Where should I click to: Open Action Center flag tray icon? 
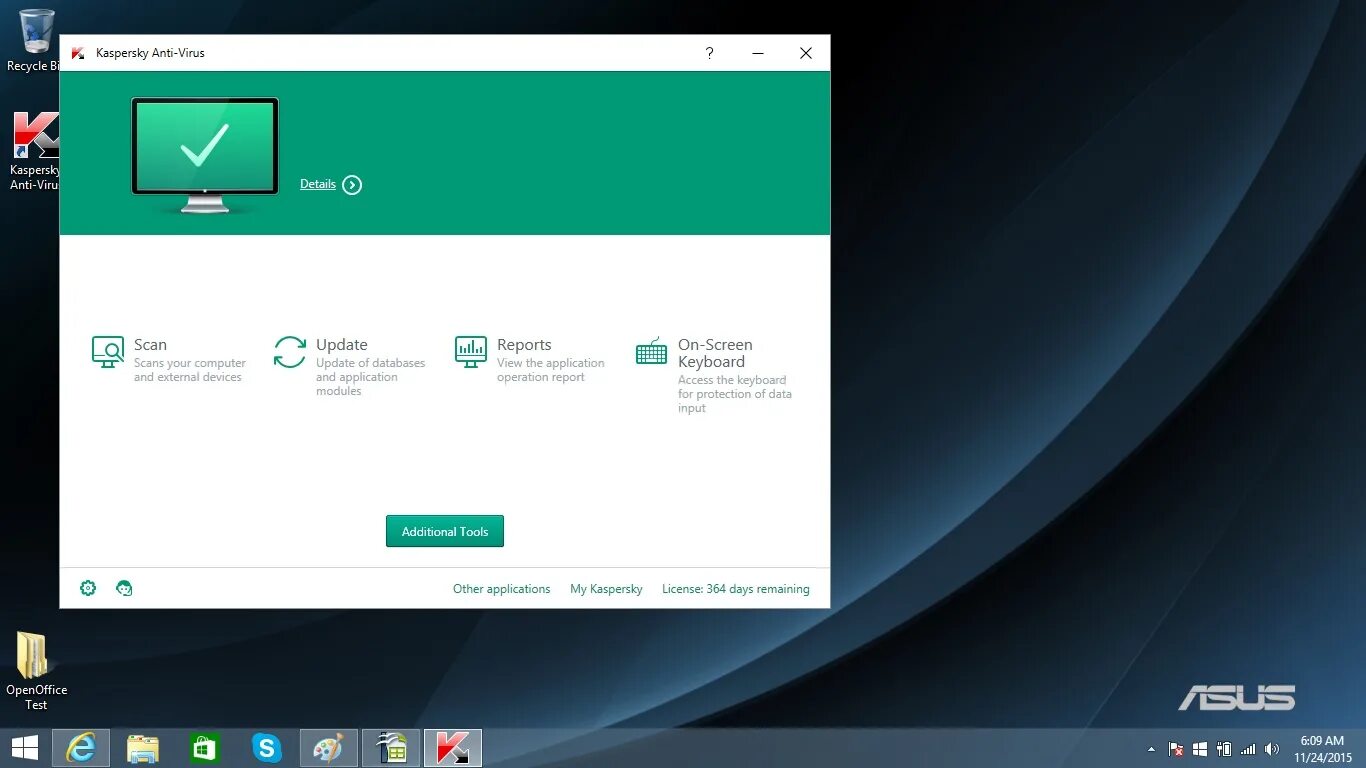[1176, 749]
